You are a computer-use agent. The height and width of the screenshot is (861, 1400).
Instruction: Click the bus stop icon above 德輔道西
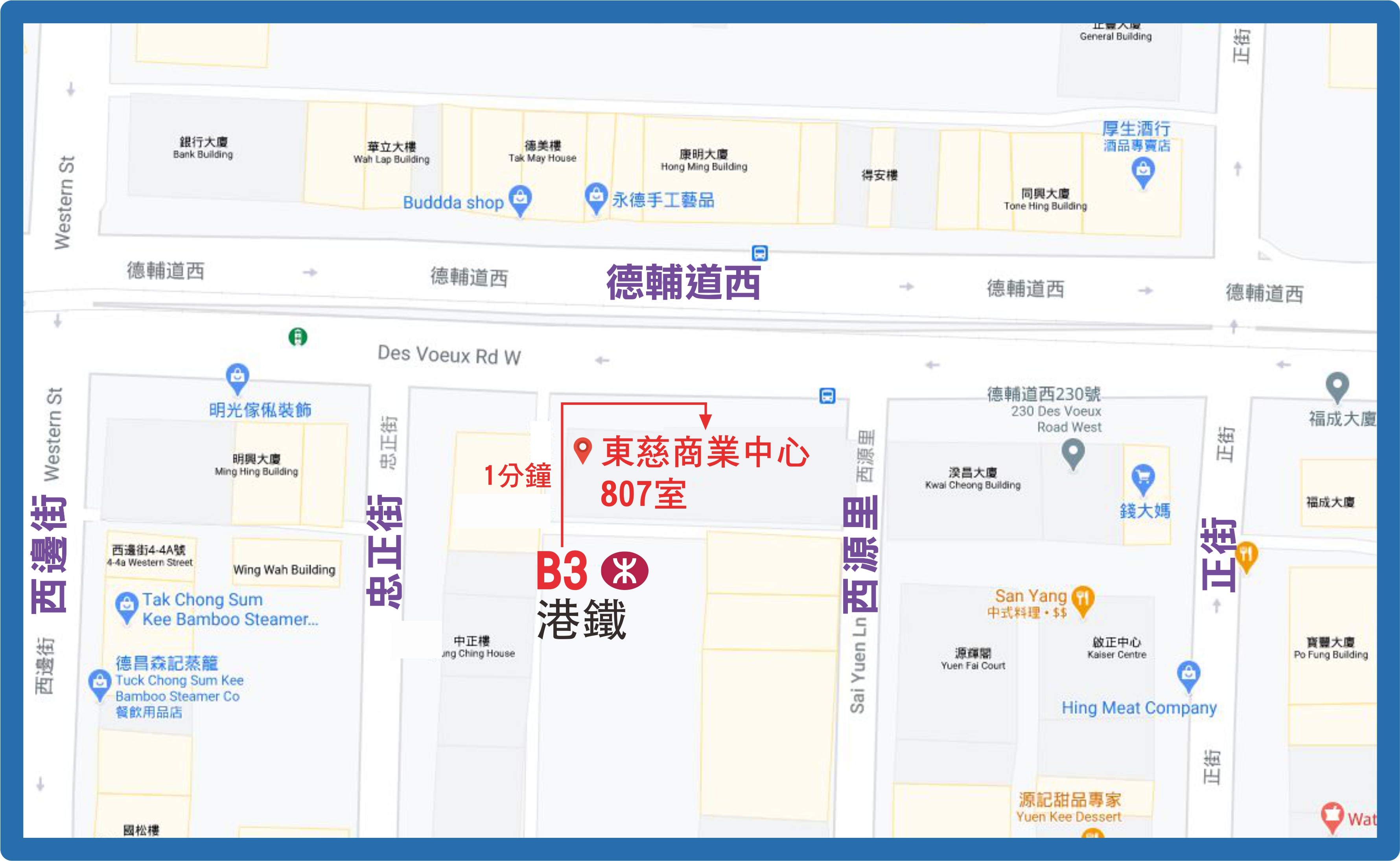coord(759,253)
